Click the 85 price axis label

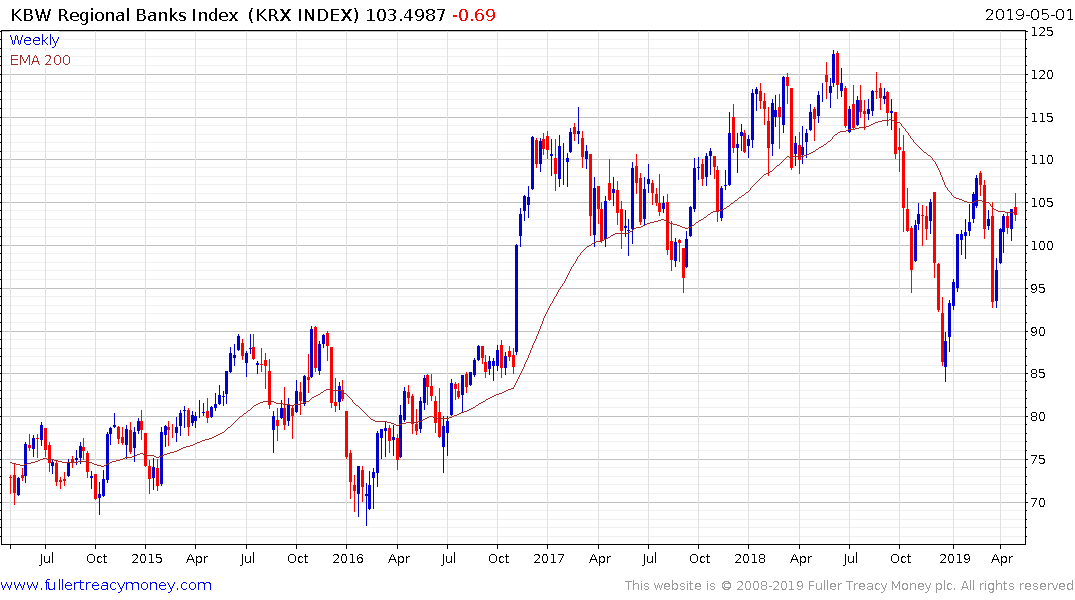point(1038,374)
